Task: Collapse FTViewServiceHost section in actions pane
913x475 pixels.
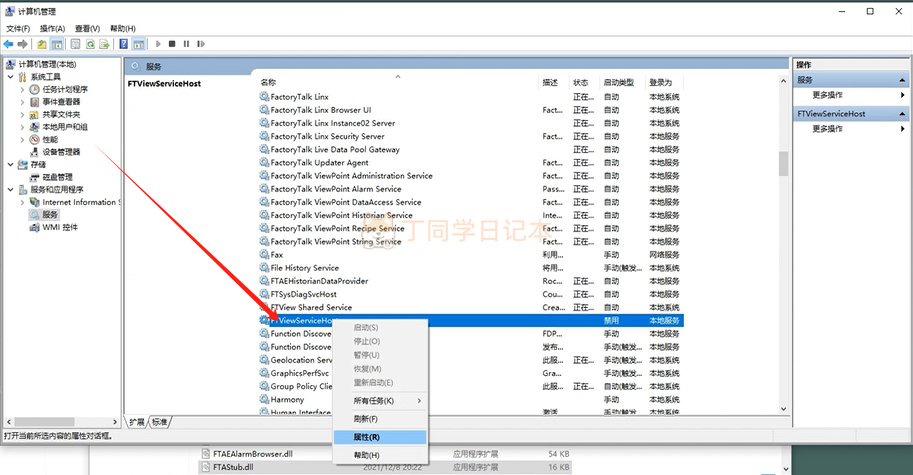Action: tap(902, 114)
